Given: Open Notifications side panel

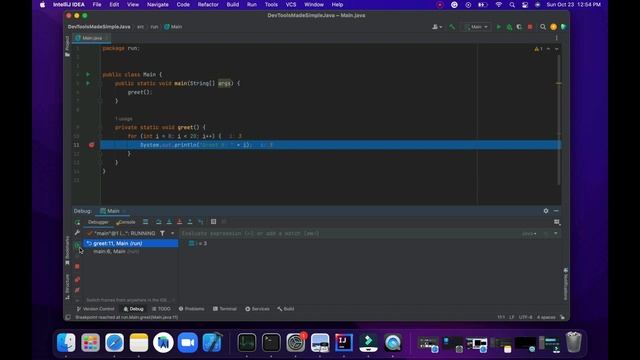Looking at the screenshot, I should pos(565,284).
